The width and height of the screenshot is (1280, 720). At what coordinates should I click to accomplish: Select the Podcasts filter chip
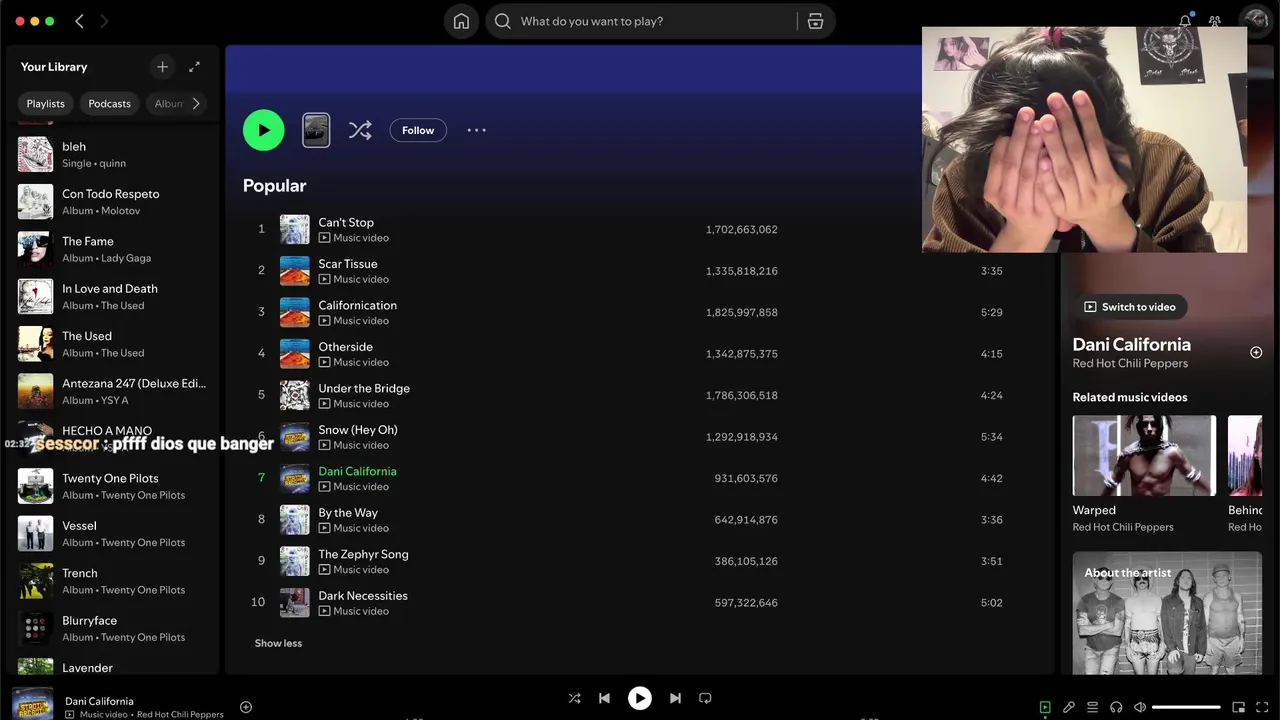(x=109, y=103)
